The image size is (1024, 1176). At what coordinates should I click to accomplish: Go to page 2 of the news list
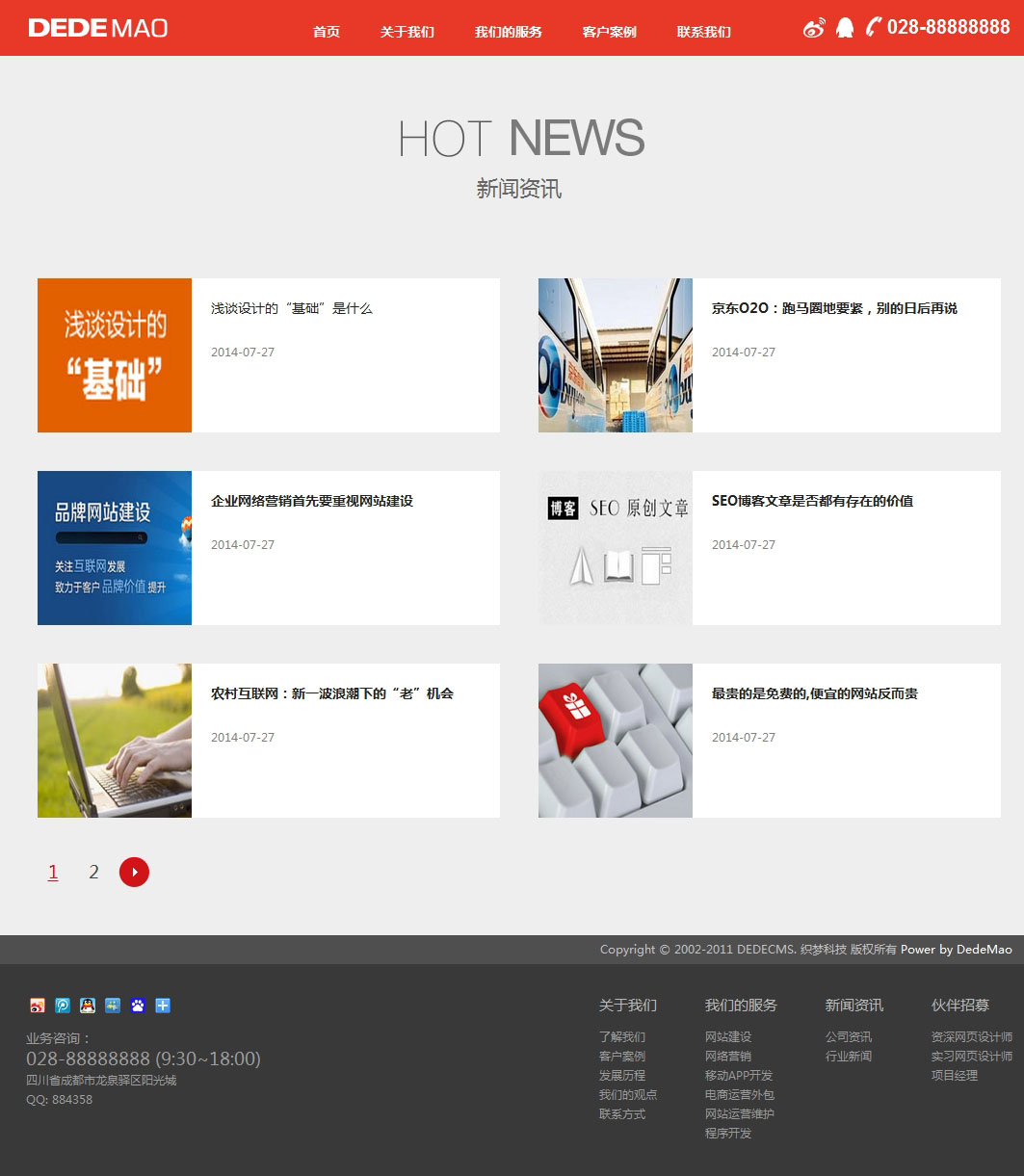point(93,872)
